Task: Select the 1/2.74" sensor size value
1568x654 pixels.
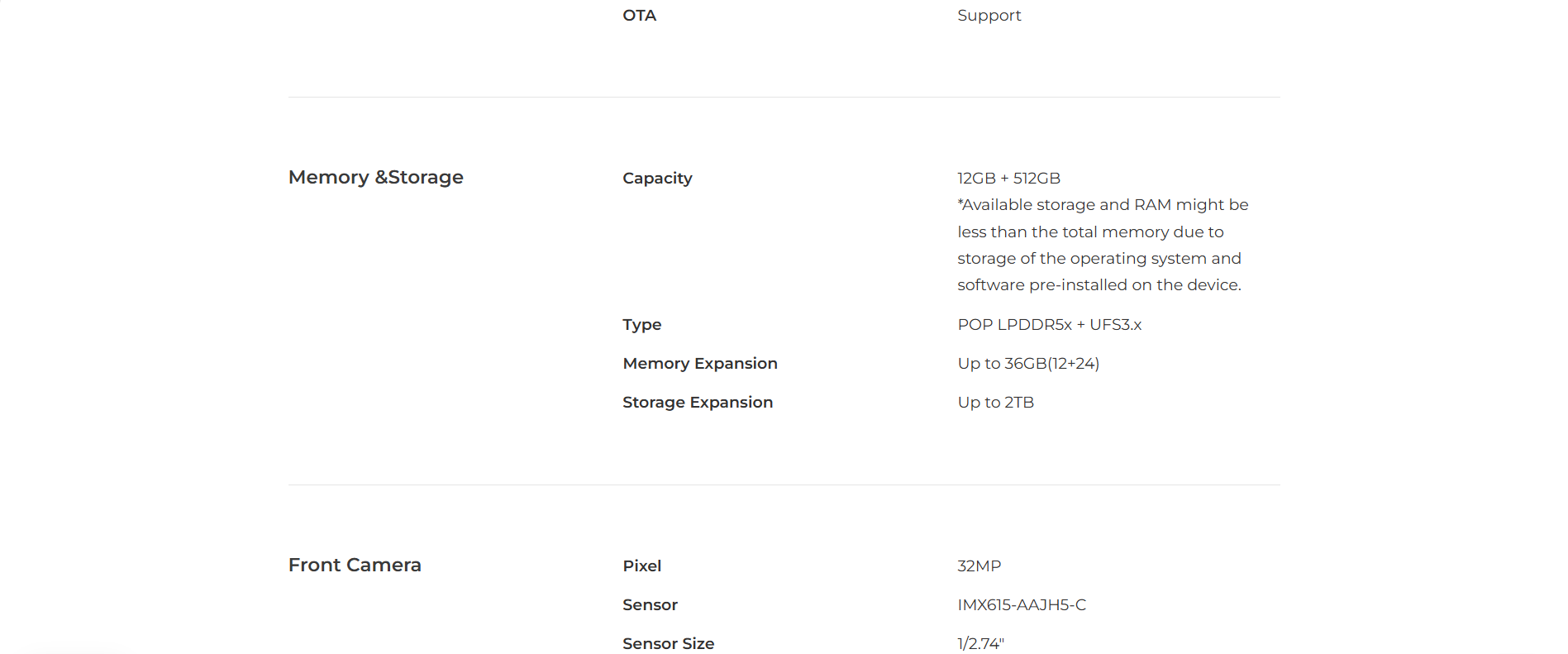Action: tap(980, 643)
